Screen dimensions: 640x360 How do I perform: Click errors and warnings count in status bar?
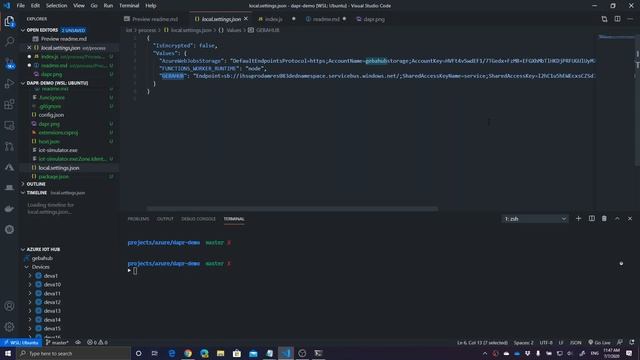pyautogui.click(x=97, y=342)
